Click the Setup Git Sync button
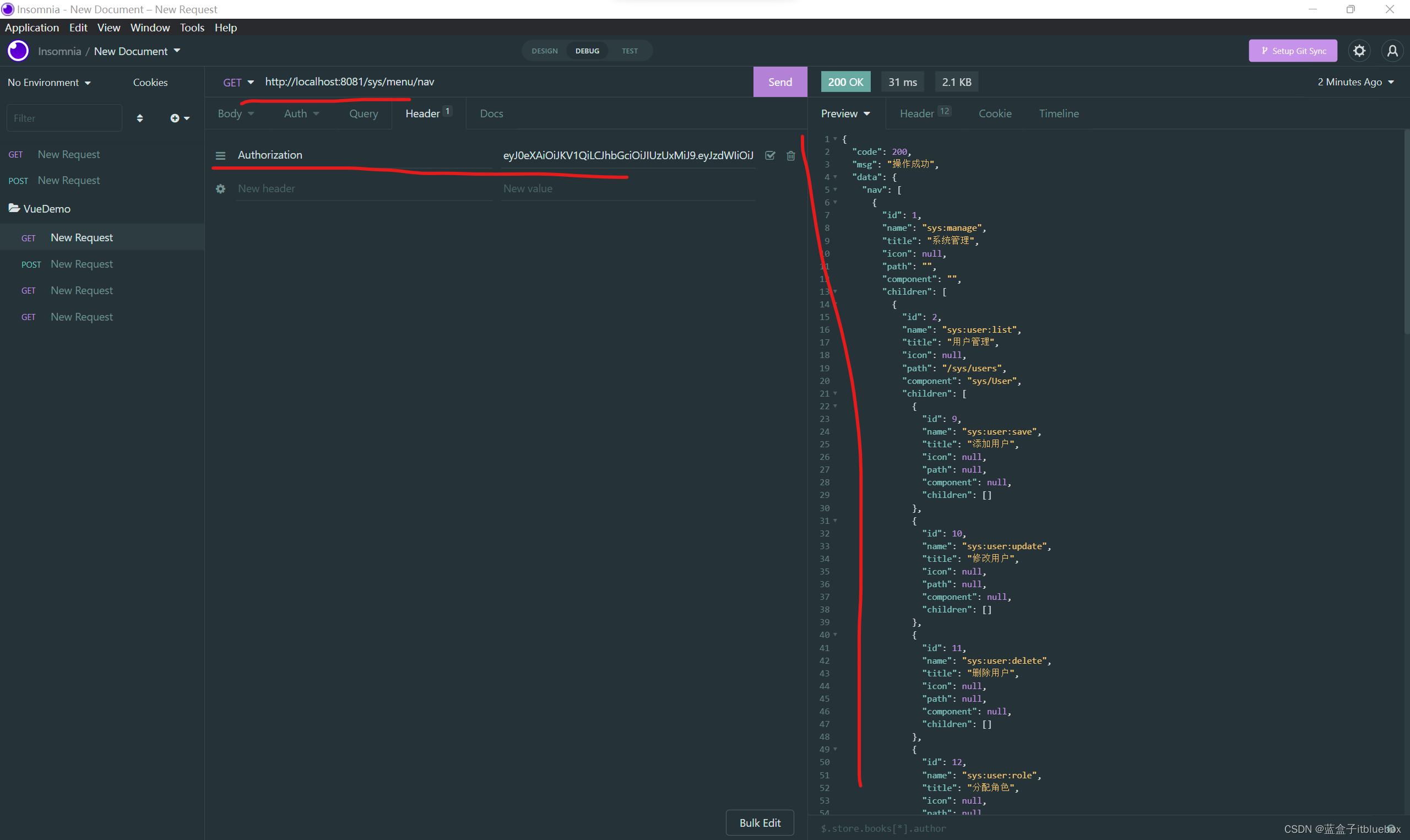Image resolution: width=1410 pixels, height=840 pixels. point(1294,51)
